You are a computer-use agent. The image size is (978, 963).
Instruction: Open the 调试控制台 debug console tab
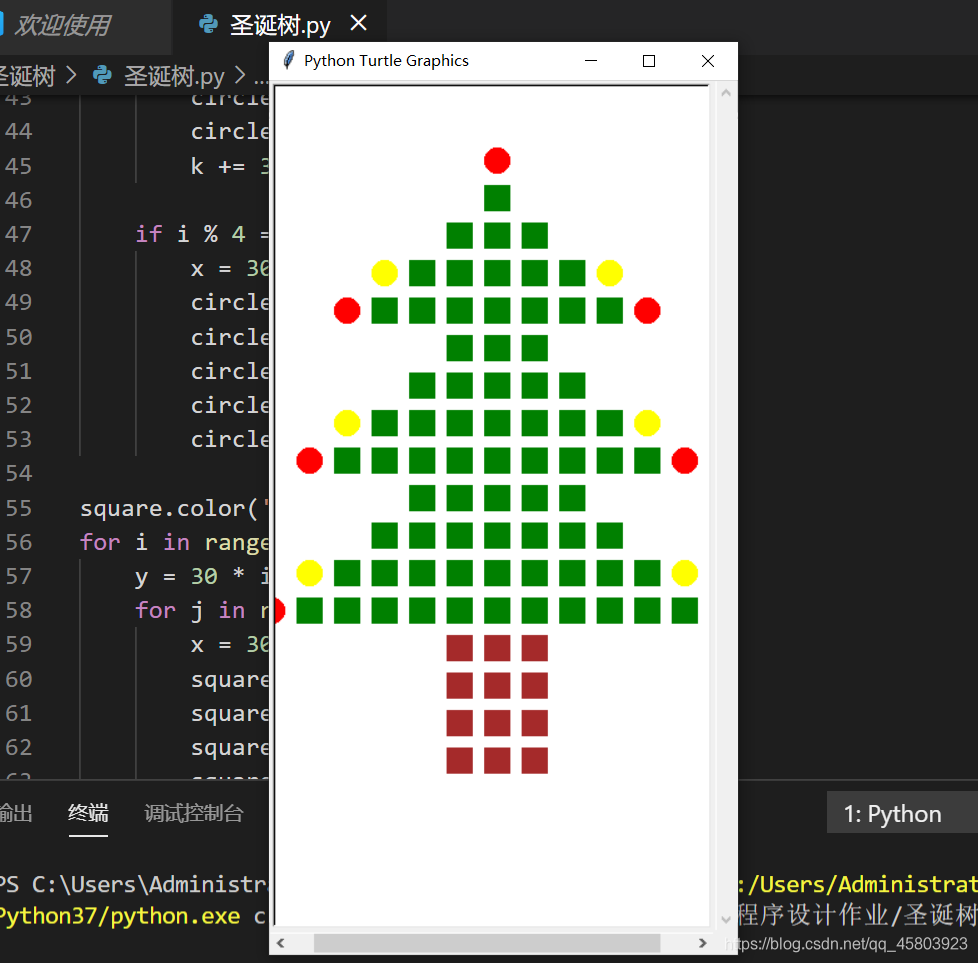tap(193, 813)
